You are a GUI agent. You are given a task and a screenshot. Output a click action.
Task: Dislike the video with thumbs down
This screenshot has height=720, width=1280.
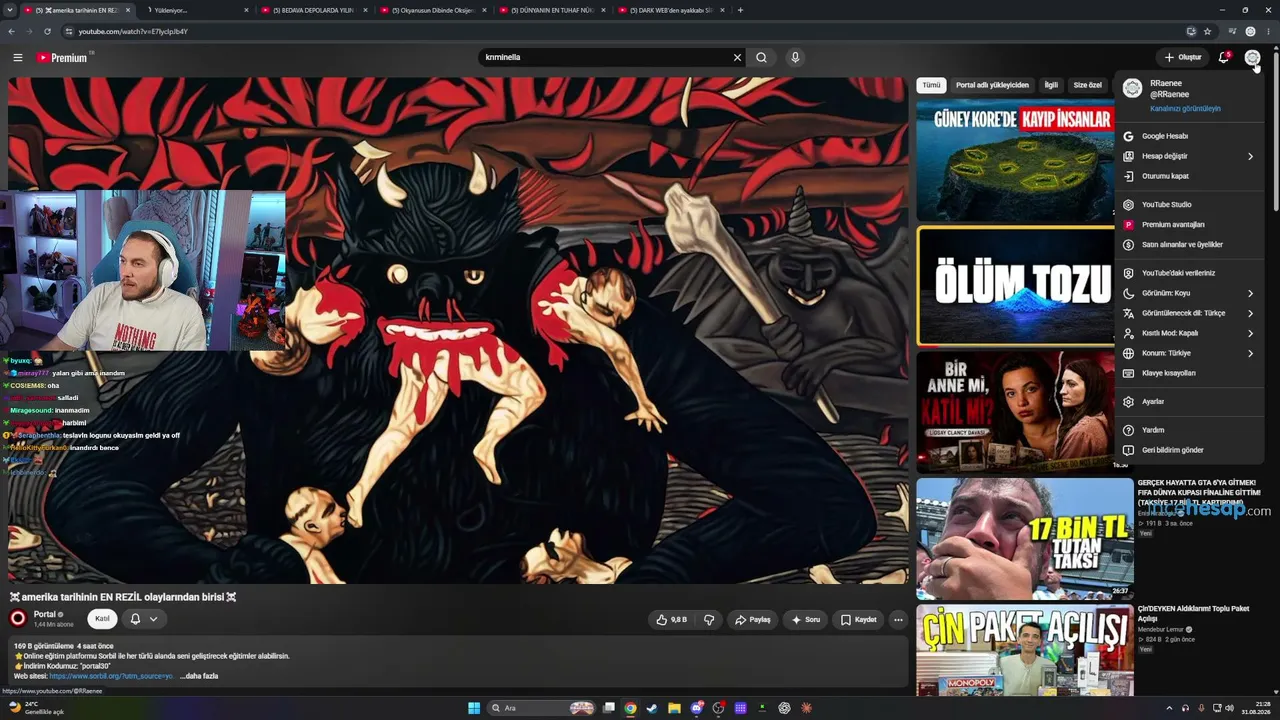709,620
